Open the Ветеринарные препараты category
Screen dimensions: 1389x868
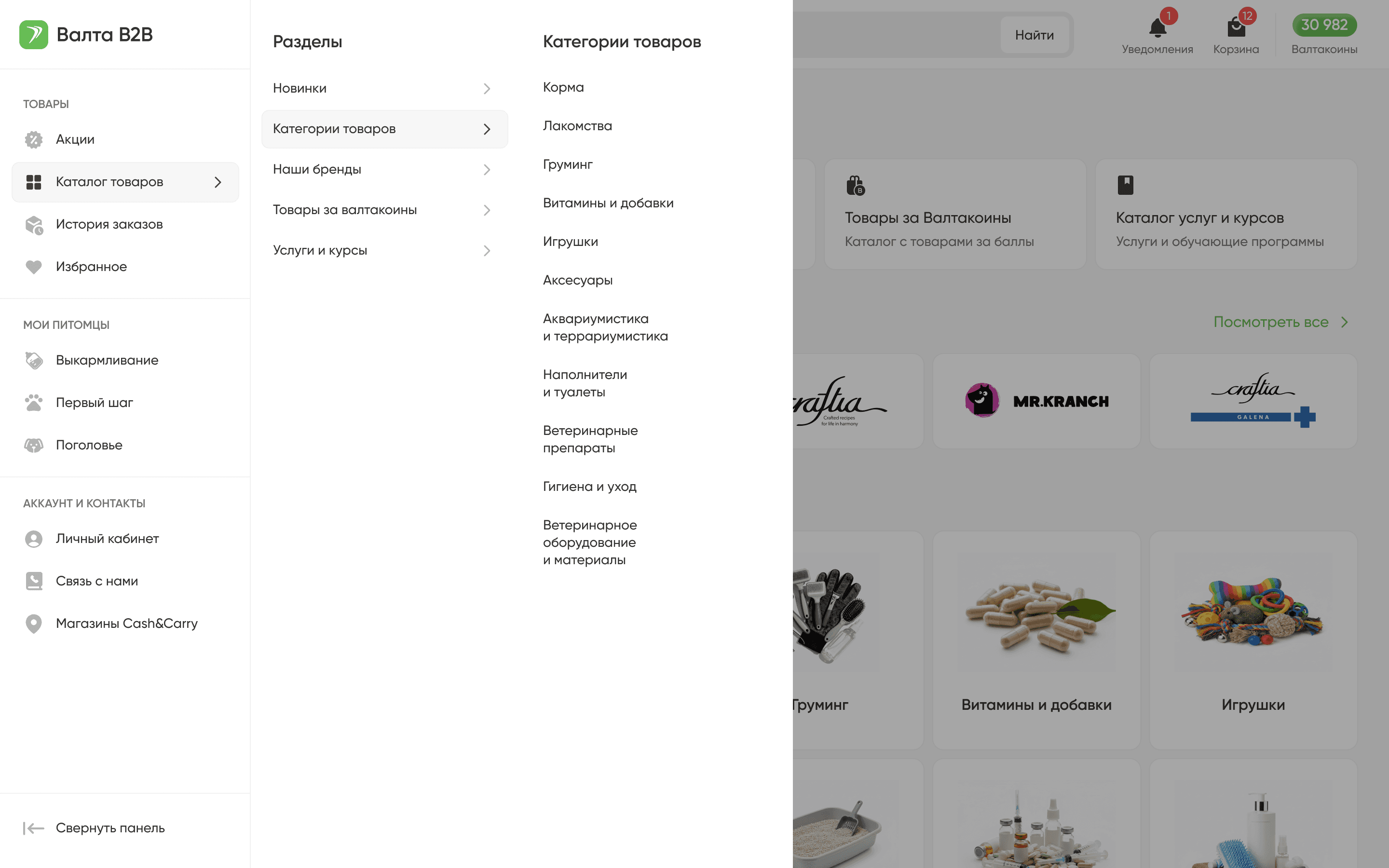pyautogui.click(x=590, y=439)
